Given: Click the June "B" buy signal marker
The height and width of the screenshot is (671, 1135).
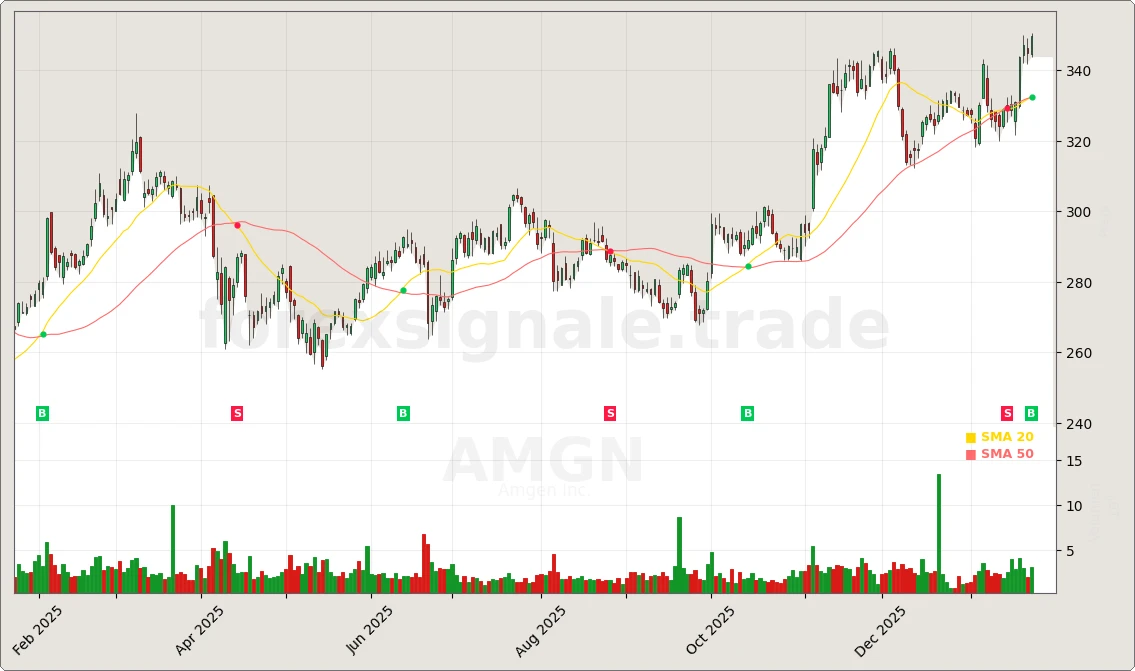Looking at the screenshot, I should (x=402, y=413).
